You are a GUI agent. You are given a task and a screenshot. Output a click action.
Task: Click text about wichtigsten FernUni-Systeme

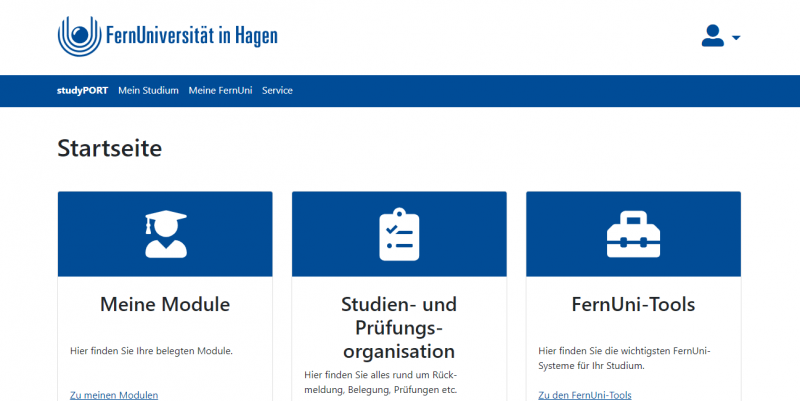point(624,358)
